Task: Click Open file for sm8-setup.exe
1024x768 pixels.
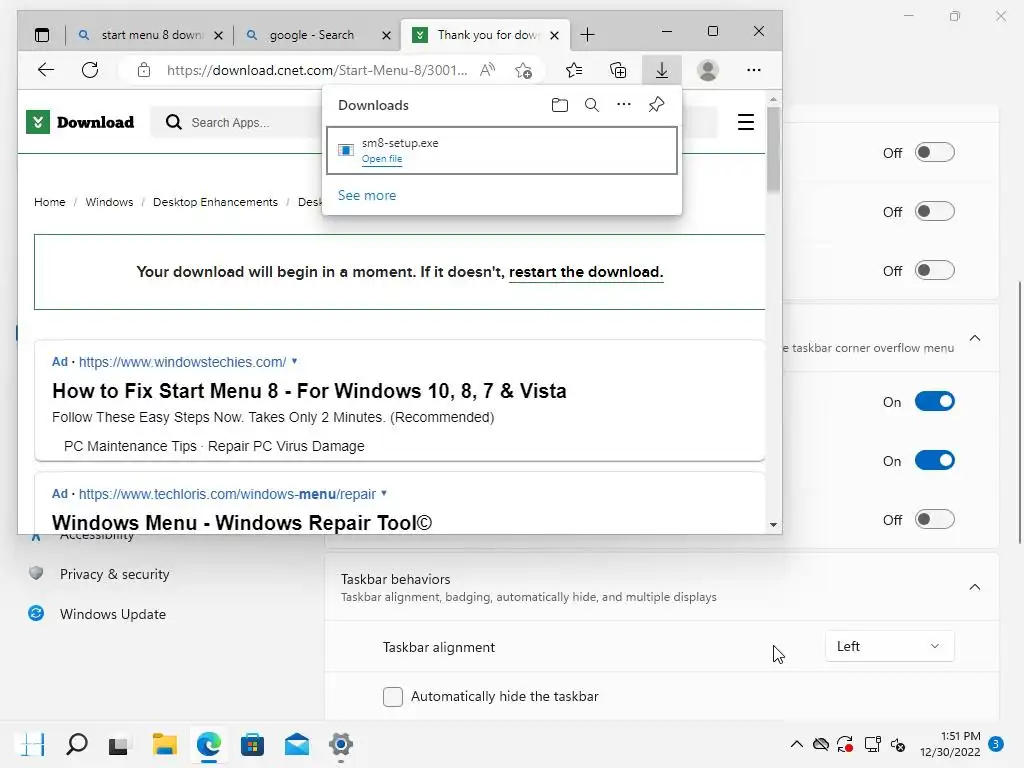Action: [382, 159]
